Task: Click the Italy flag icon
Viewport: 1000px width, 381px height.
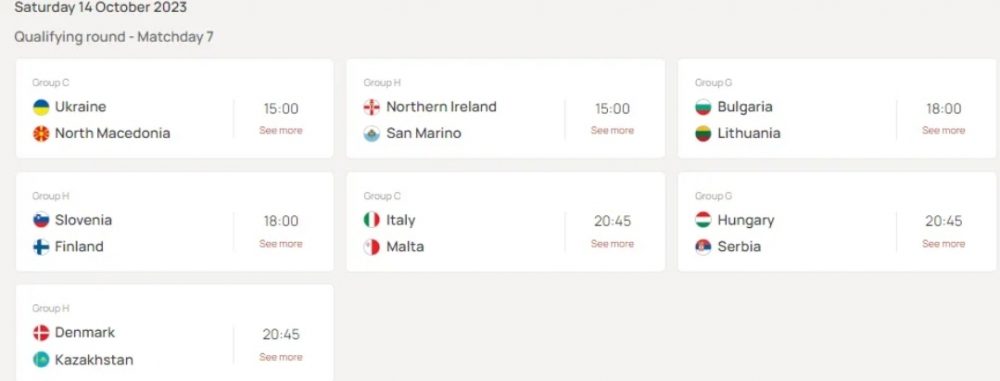Action: [x=372, y=220]
